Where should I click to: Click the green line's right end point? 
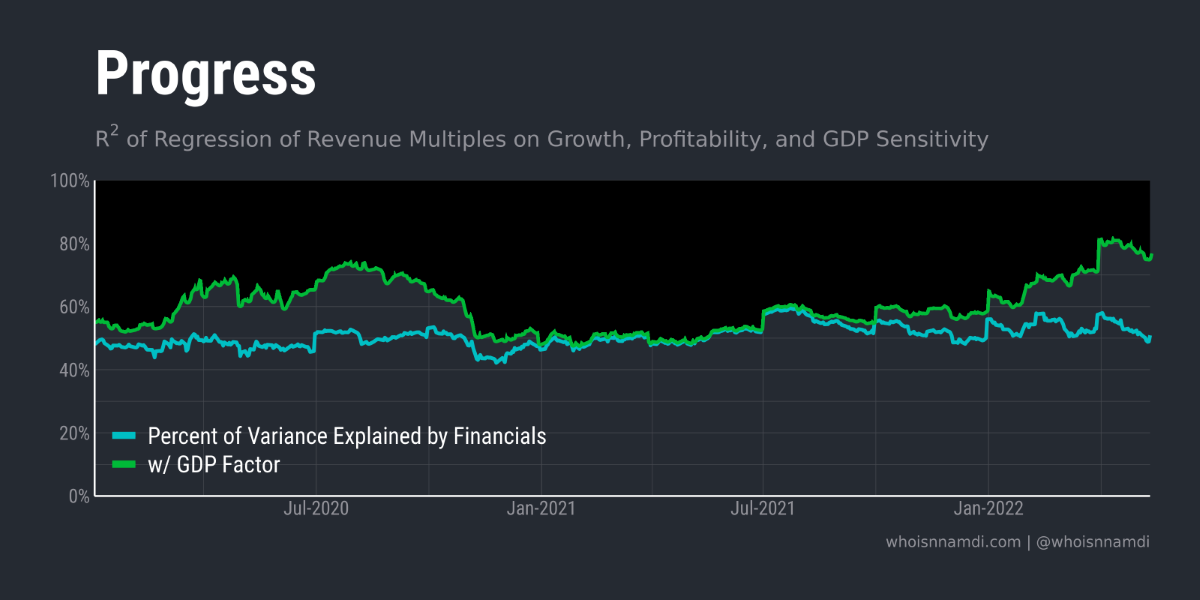[1150, 256]
